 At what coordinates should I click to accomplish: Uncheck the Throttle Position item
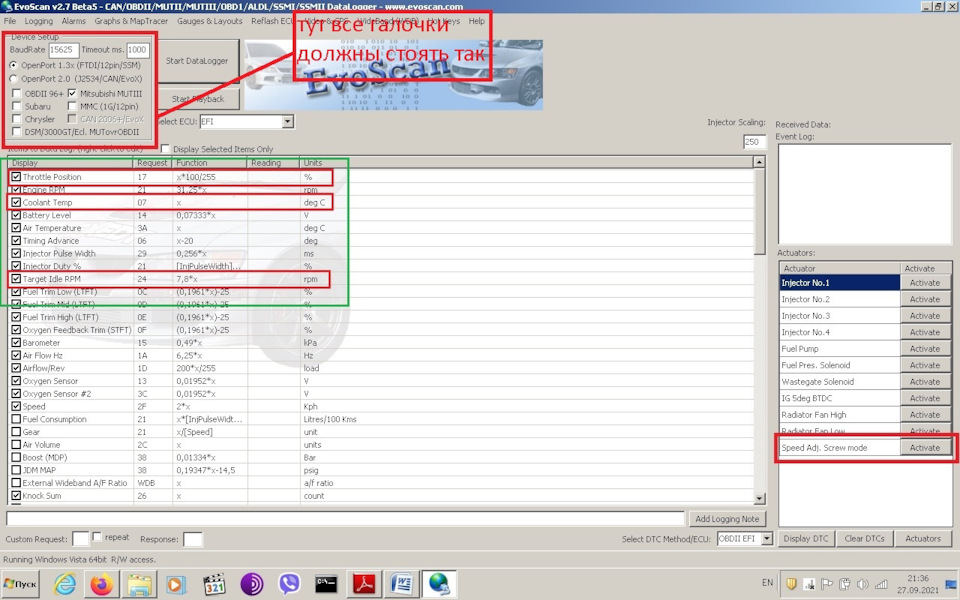[x=17, y=177]
